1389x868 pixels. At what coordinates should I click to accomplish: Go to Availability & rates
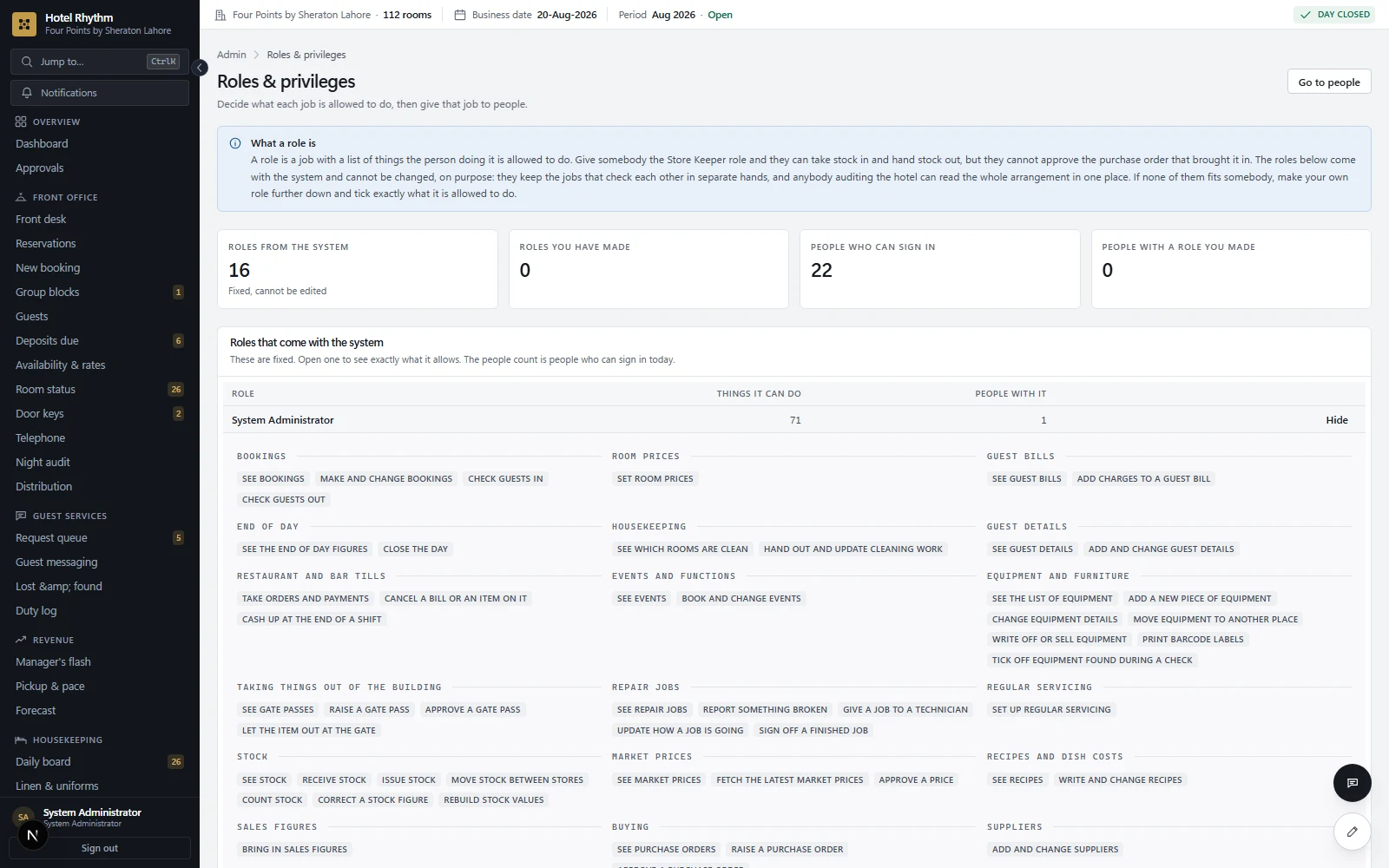(100, 365)
